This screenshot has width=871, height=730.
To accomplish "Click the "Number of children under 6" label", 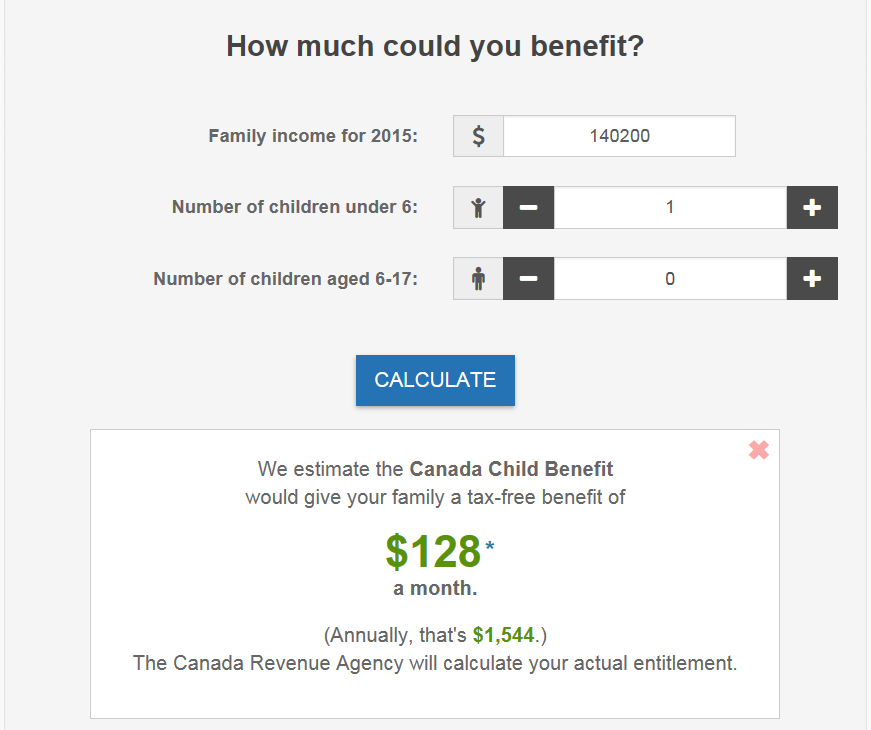I will (295, 208).
